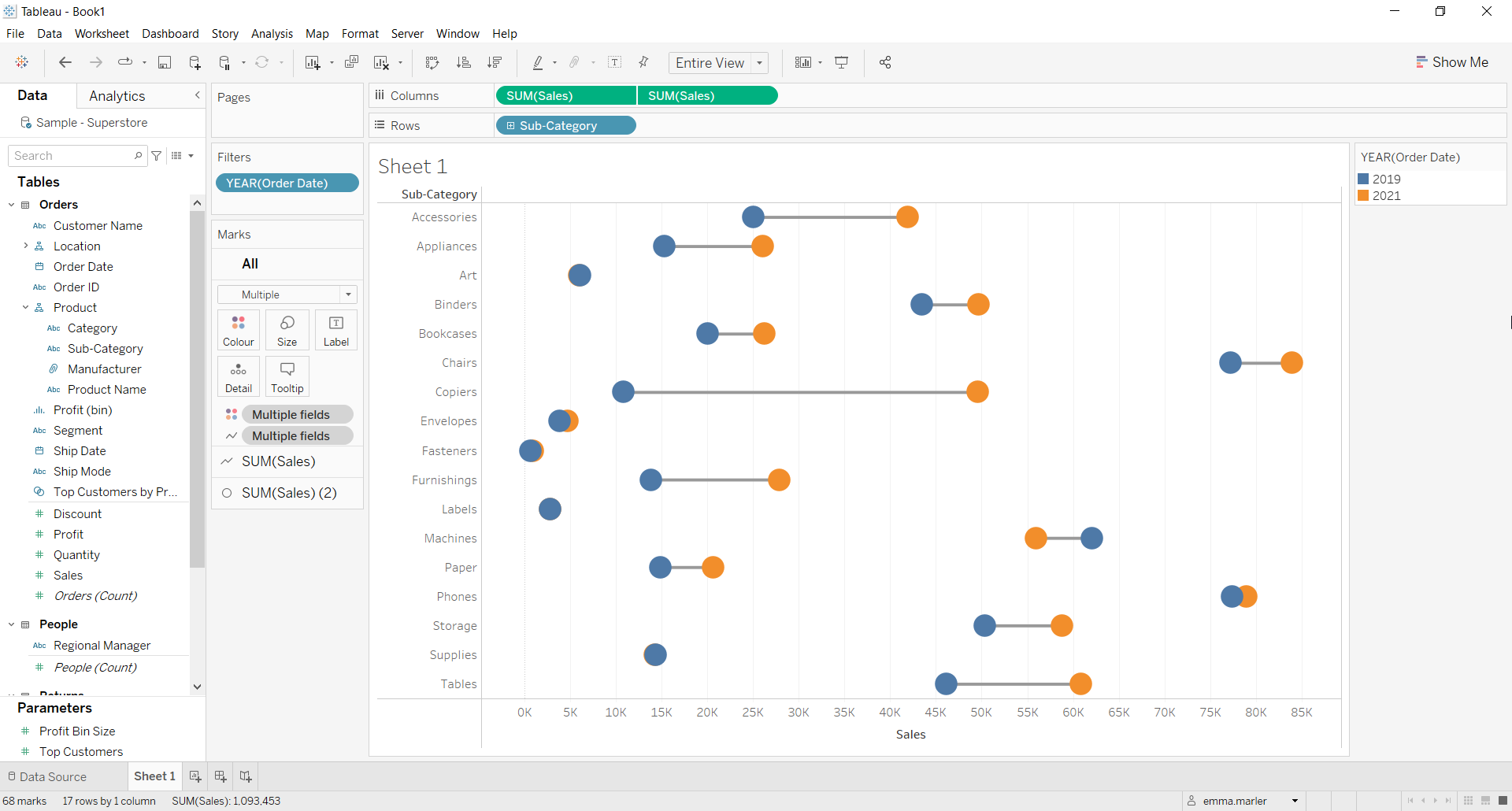The image size is (1512, 811).
Task: Click the YEAR(Order Date) filter pill
Action: coord(287,183)
